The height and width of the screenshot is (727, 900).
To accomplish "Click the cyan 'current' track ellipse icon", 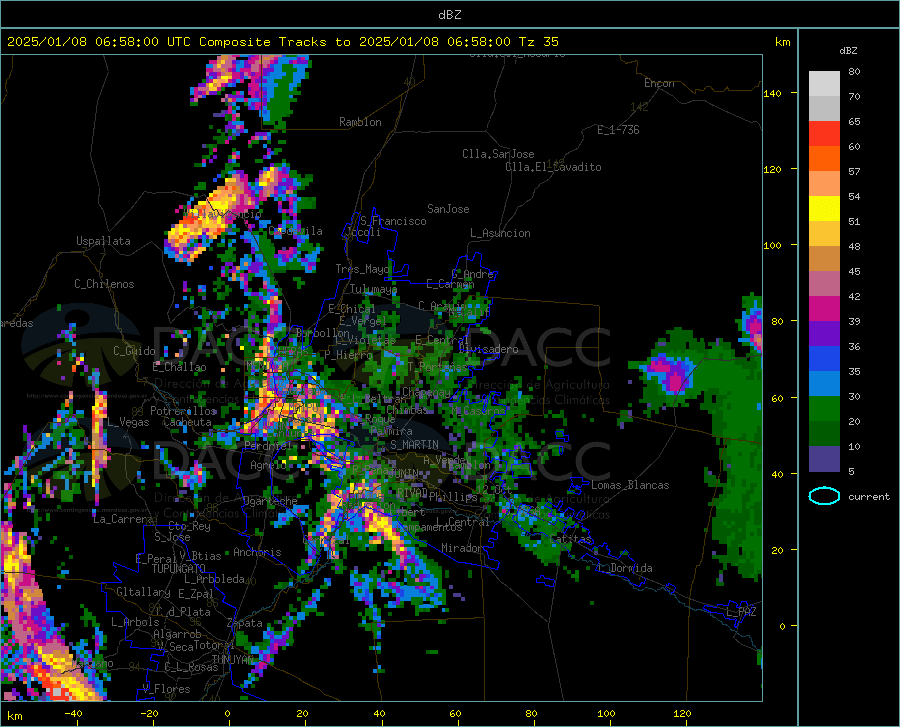I will tap(824, 496).
